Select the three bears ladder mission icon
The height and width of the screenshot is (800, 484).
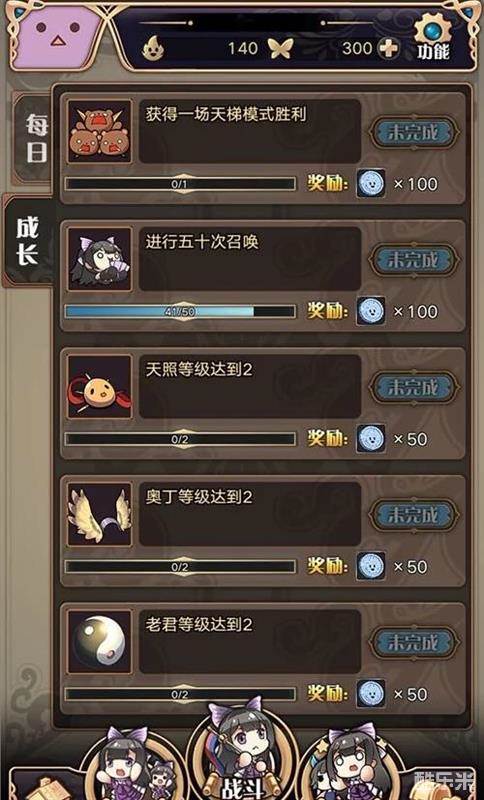pyautogui.click(x=99, y=132)
